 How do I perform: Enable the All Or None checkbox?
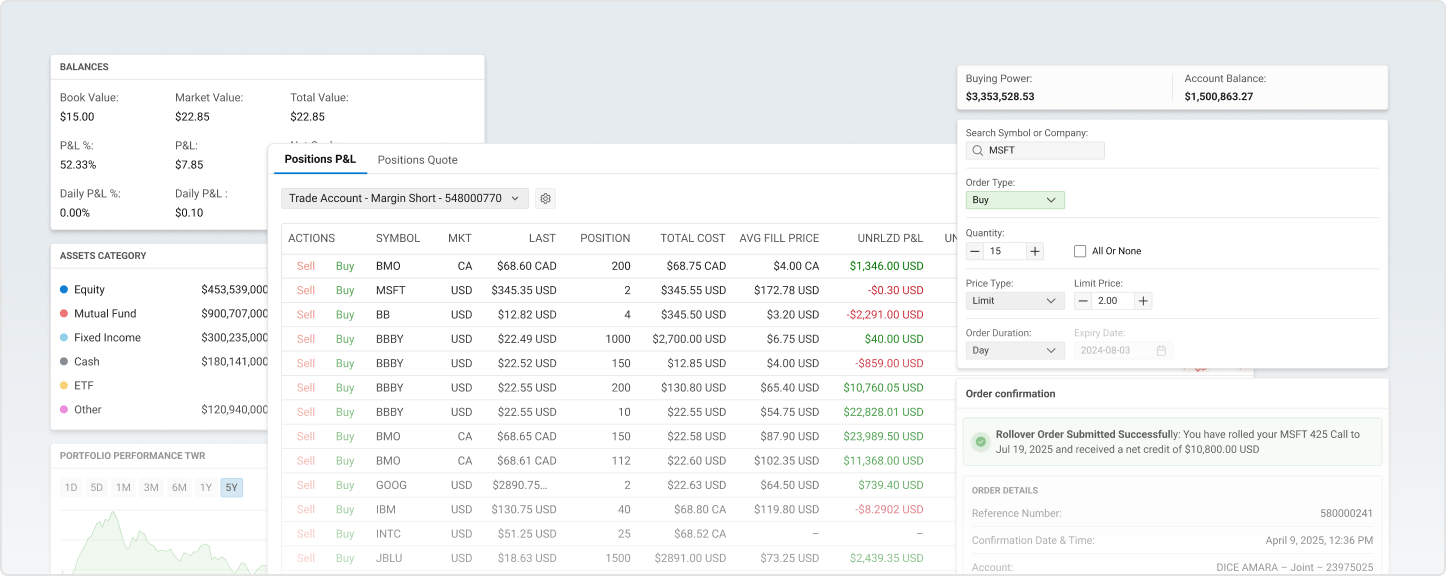pos(1080,251)
